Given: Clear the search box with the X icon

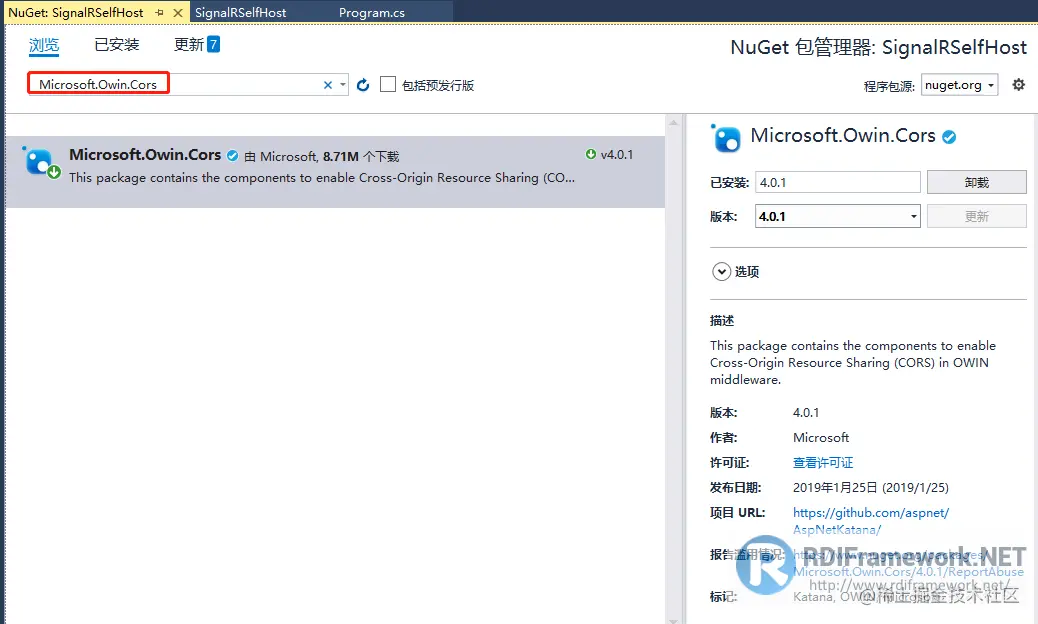Looking at the screenshot, I should coord(328,83).
